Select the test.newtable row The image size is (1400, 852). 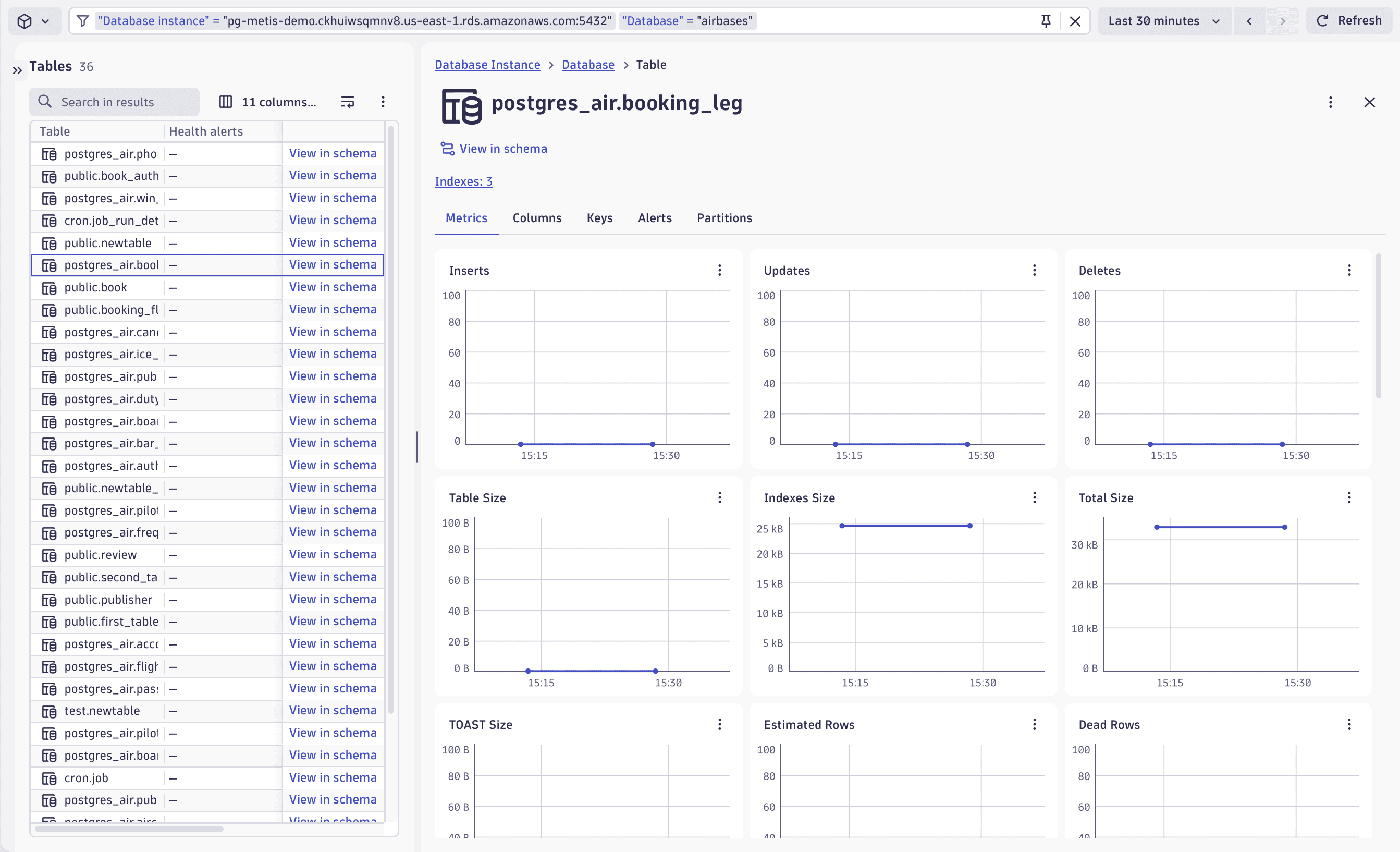coord(207,711)
